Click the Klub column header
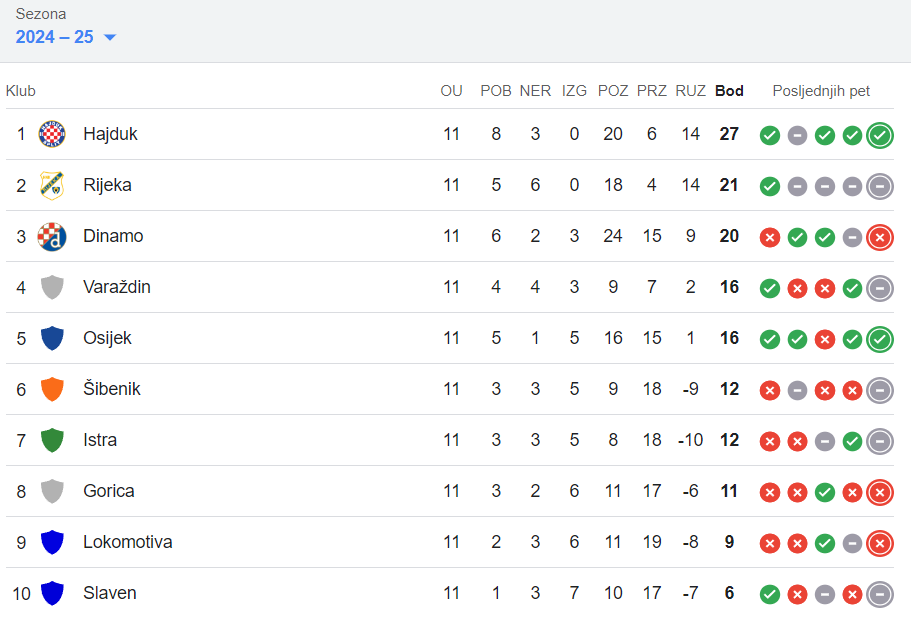The width and height of the screenshot is (911, 618). (21, 91)
